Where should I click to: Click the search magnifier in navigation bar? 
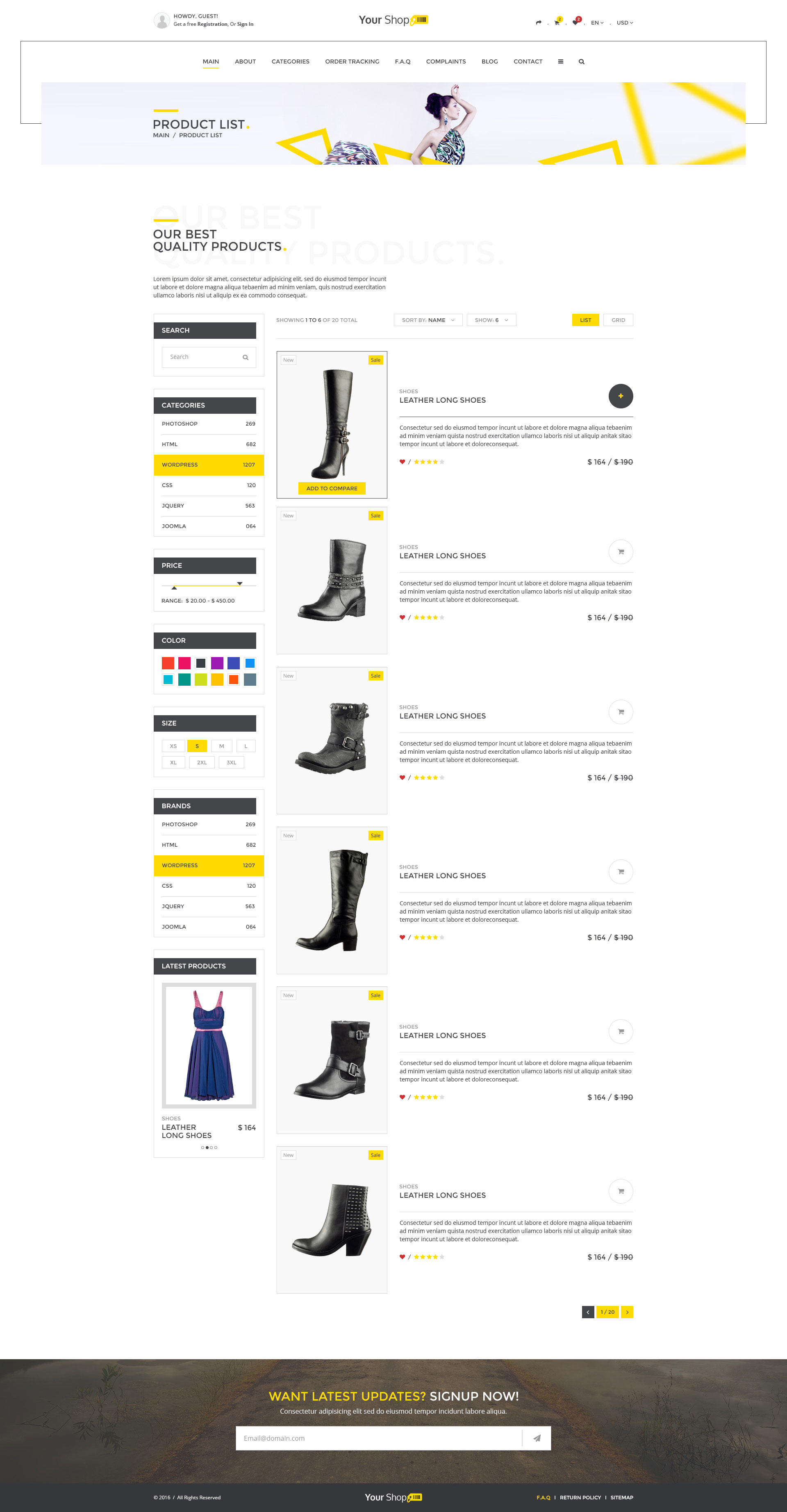tap(582, 61)
